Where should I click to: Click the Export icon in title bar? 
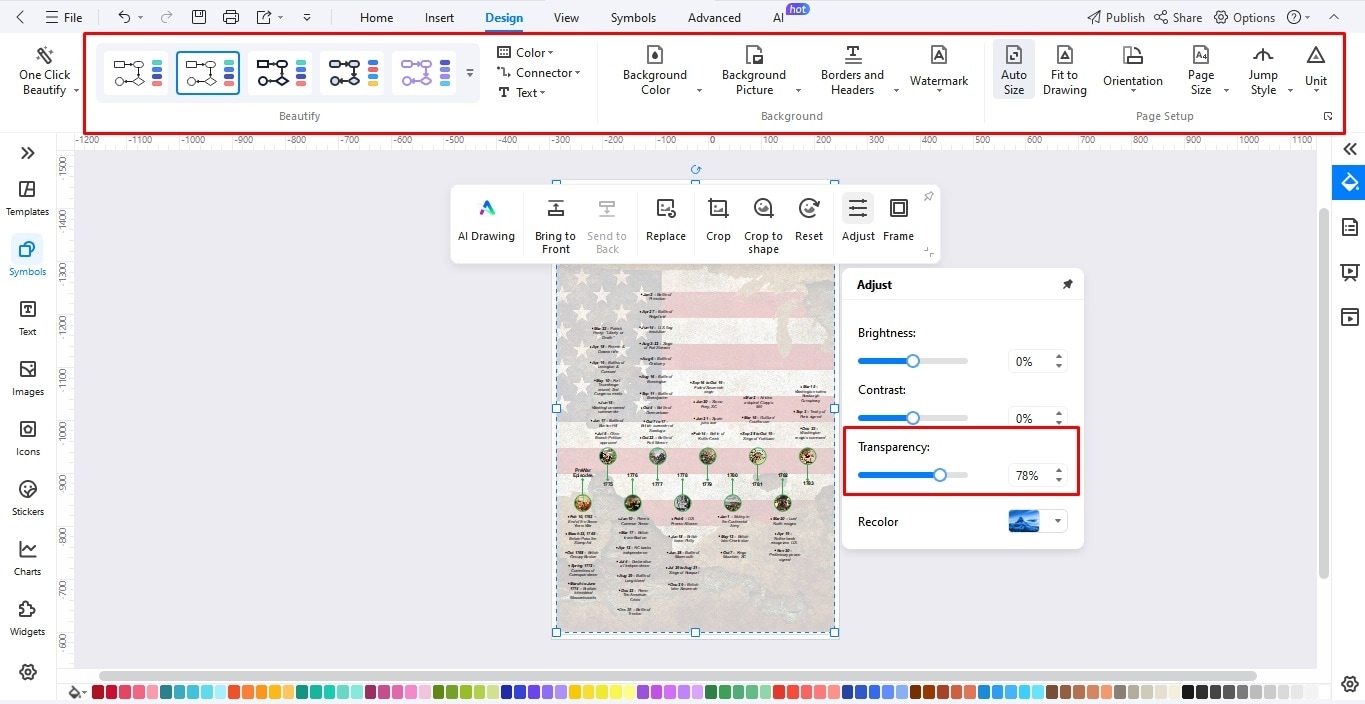[x=264, y=17]
